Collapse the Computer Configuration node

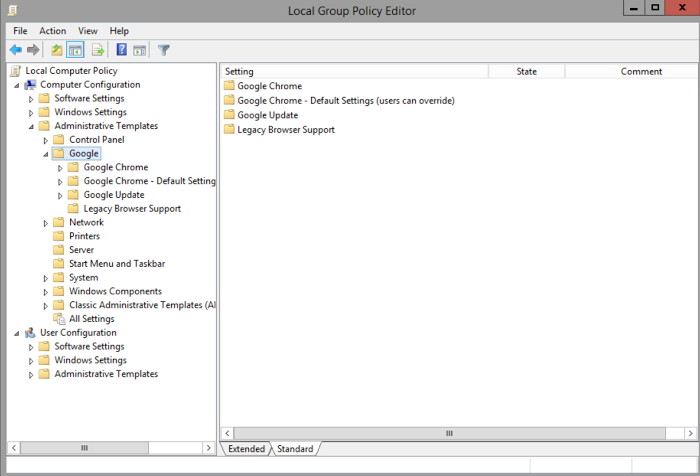(17, 85)
